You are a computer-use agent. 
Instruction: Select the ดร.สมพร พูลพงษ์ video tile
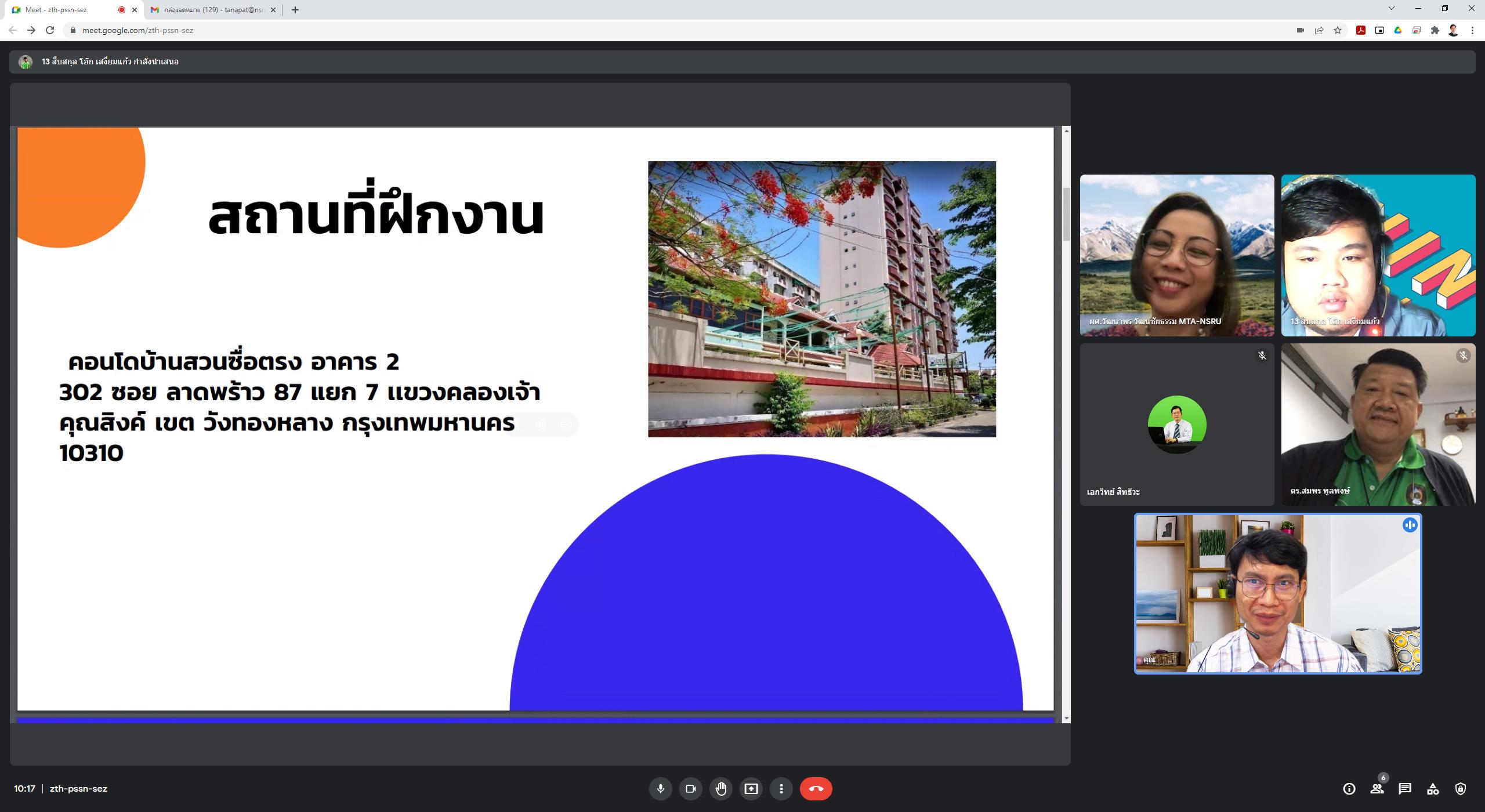pos(1378,425)
